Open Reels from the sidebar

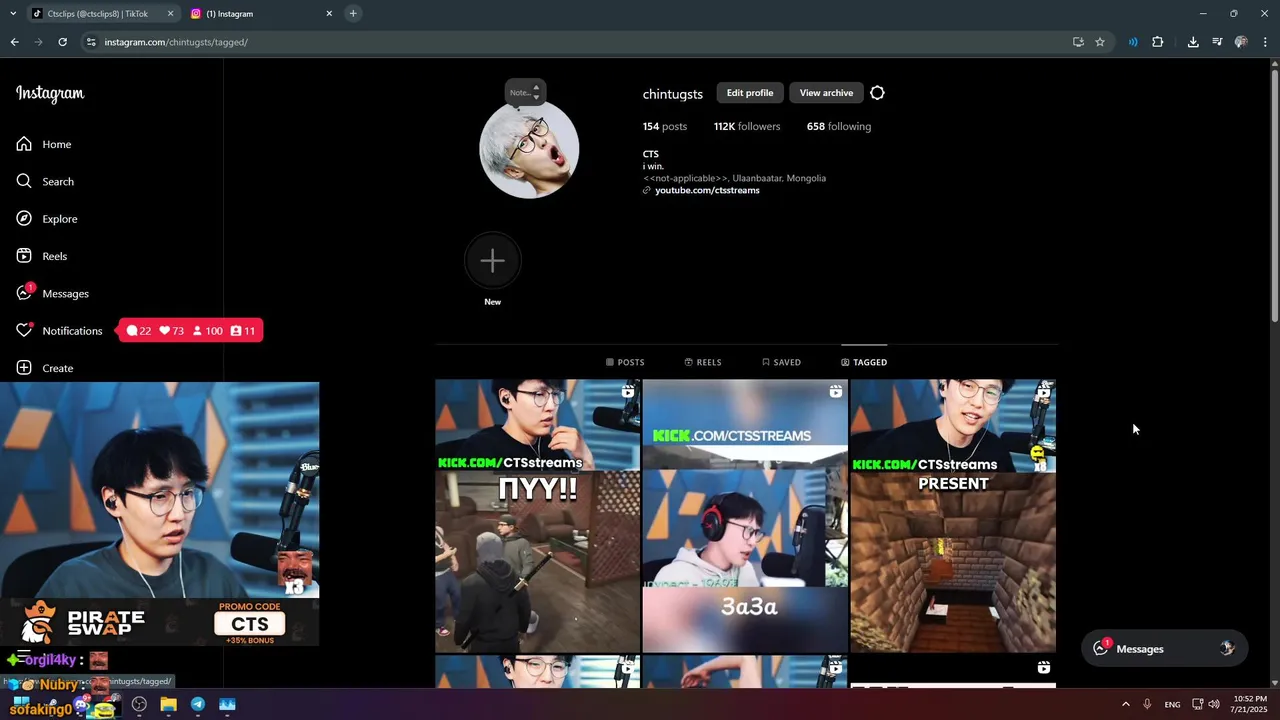coord(42,256)
